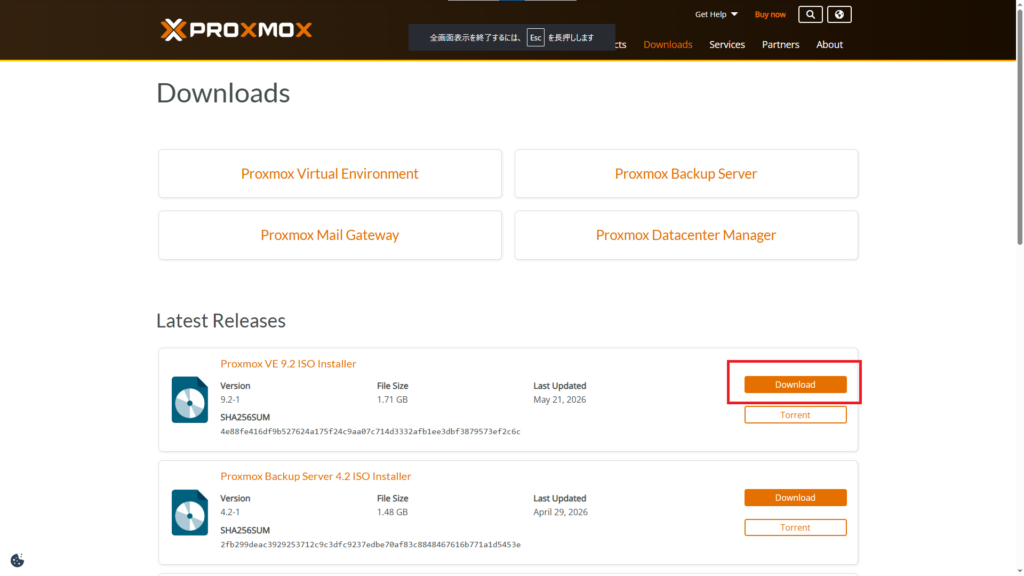
Task: Open the globe language selector icon
Action: pyautogui.click(x=839, y=14)
